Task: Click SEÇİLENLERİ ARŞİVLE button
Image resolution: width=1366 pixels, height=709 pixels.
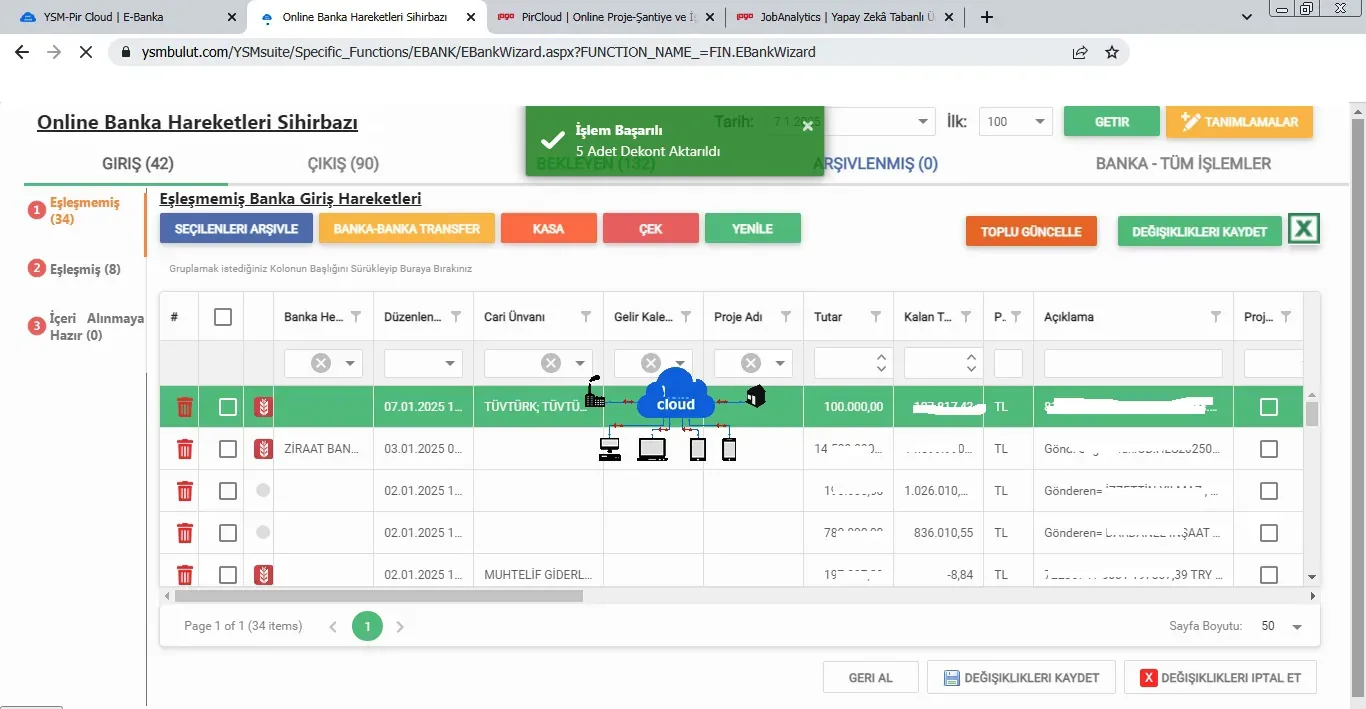Action: coord(236,229)
